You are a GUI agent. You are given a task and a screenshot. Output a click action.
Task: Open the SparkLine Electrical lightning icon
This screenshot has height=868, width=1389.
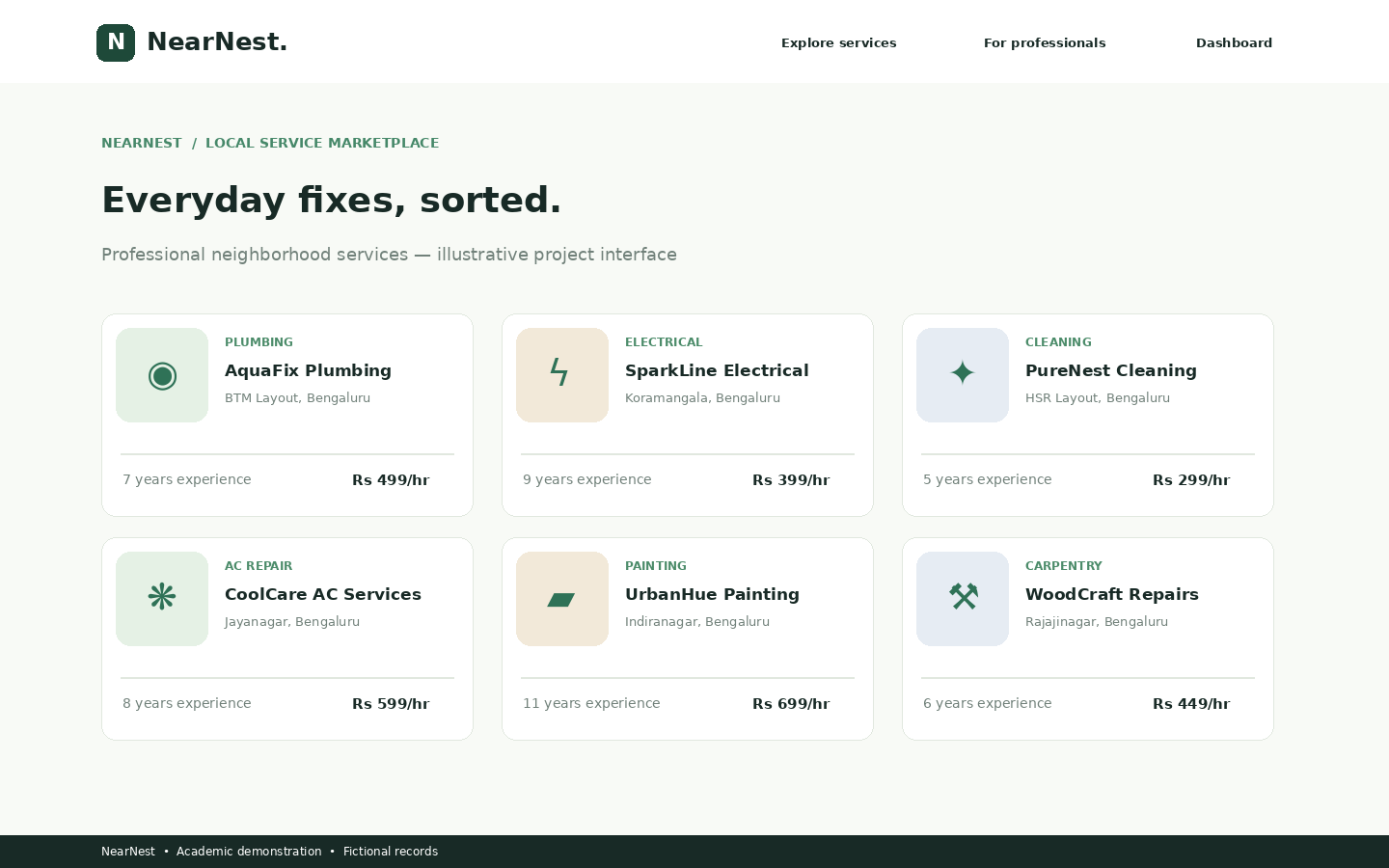coord(562,375)
